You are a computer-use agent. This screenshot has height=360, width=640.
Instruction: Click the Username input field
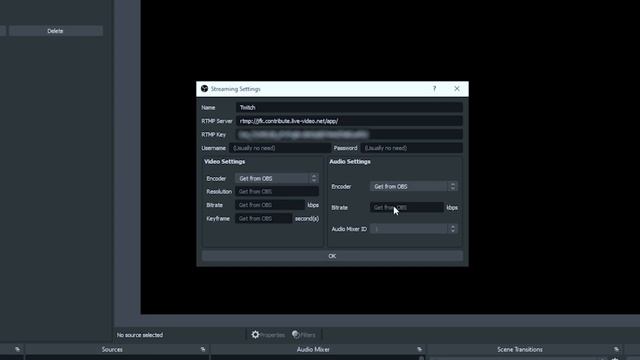pyautogui.click(x=280, y=148)
